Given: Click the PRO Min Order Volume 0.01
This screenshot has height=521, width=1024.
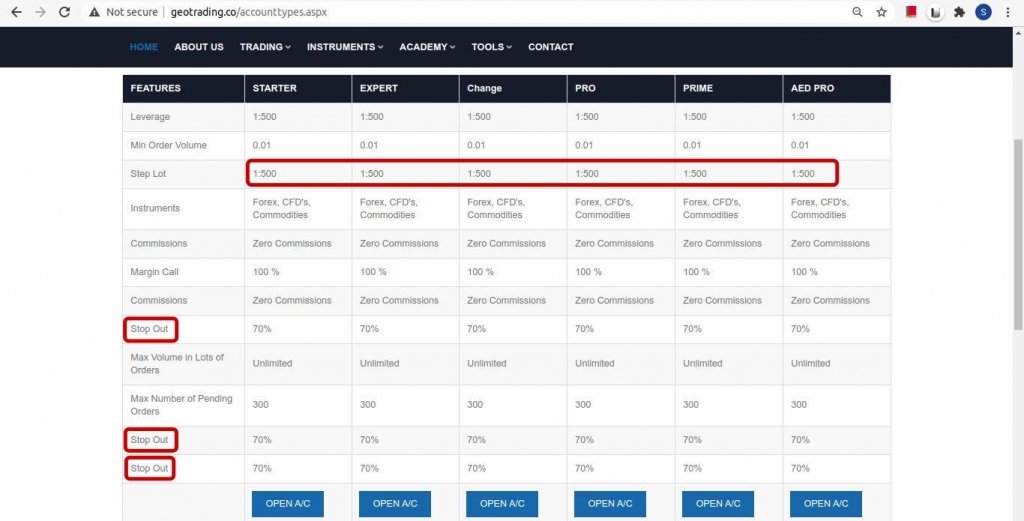Looking at the screenshot, I should click(x=584, y=145).
